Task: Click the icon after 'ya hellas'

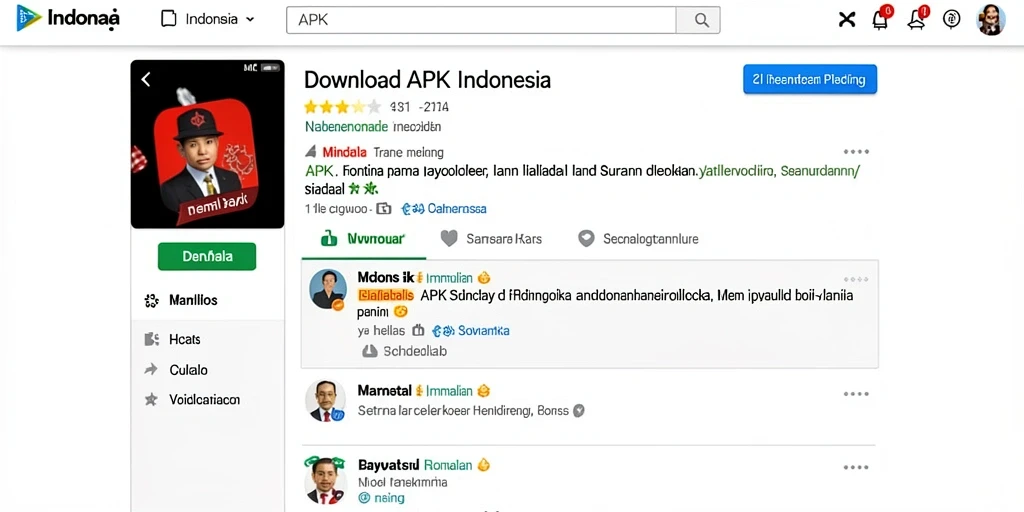Action: coord(419,331)
